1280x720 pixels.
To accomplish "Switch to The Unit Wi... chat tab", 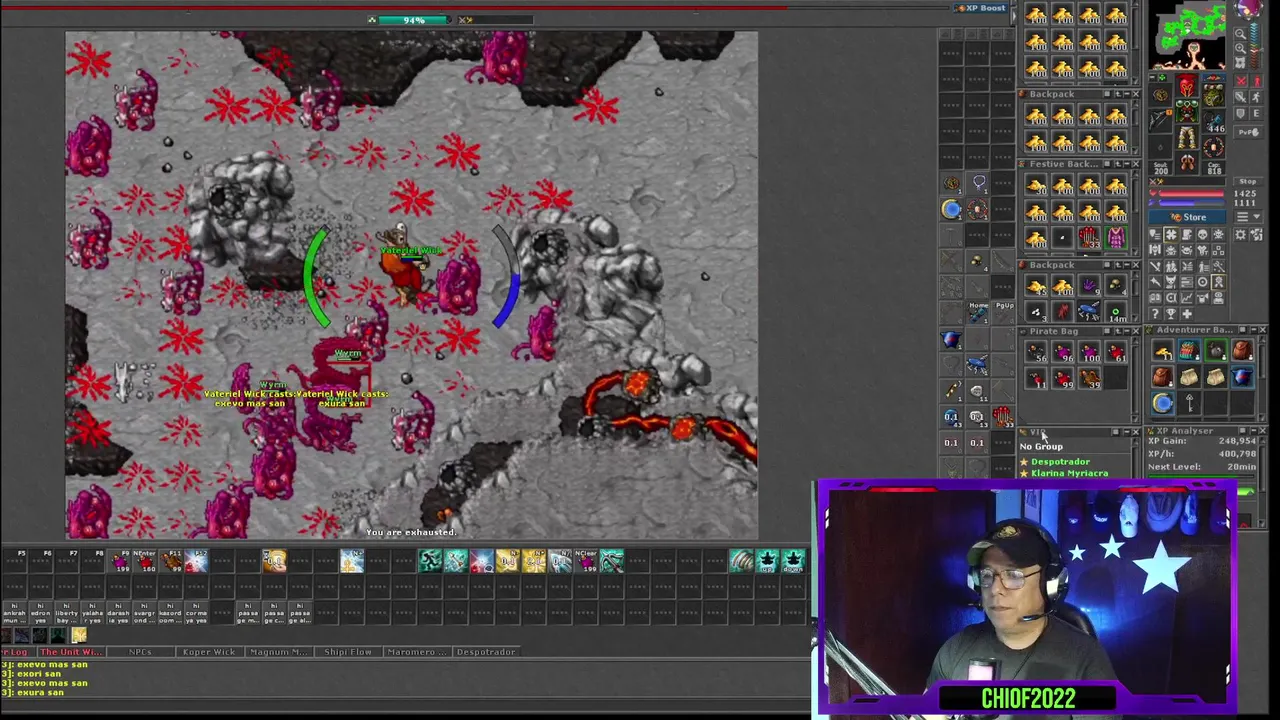I will pyautogui.click(x=72, y=651).
